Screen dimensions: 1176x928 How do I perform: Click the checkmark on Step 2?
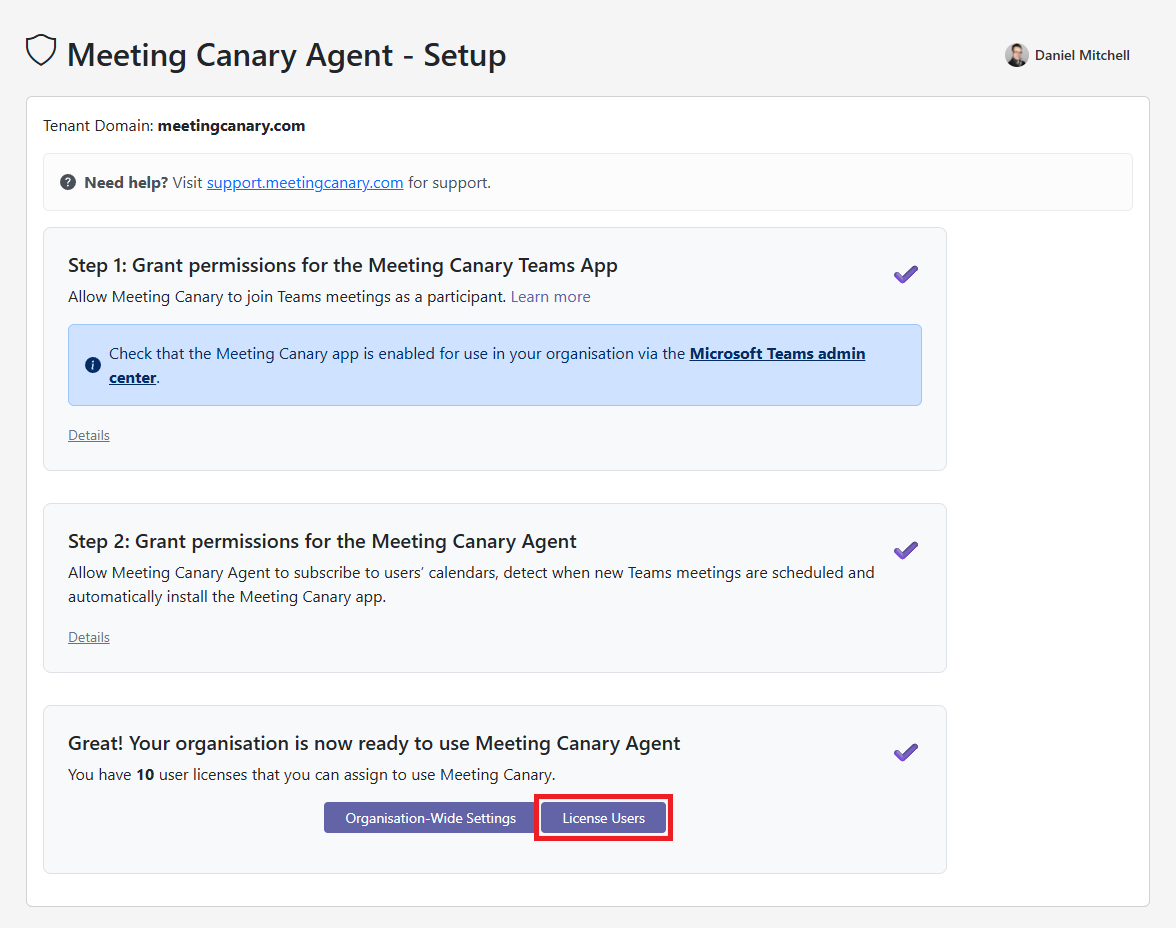(x=905, y=550)
